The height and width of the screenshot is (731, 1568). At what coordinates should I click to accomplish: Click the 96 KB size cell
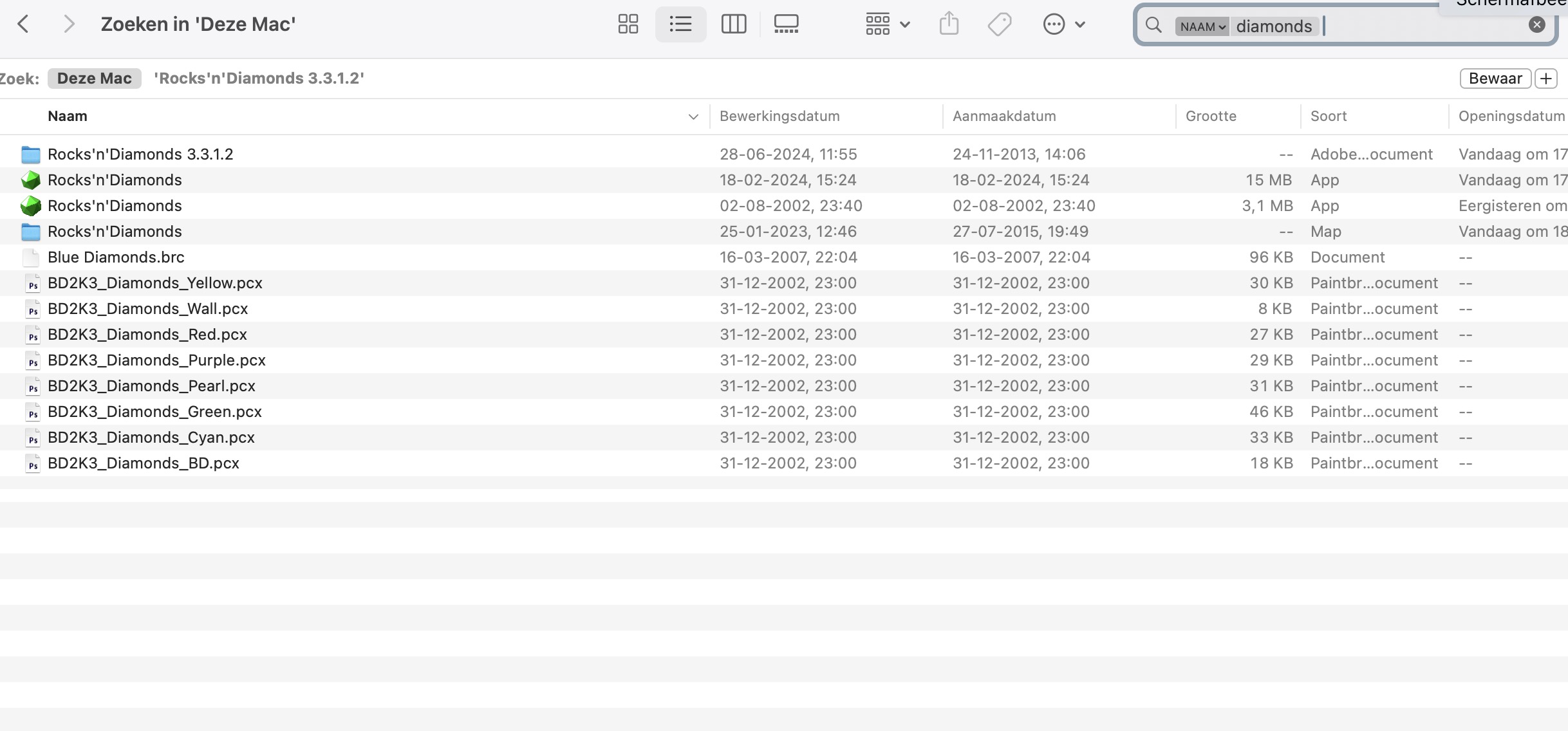[x=1271, y=257]
